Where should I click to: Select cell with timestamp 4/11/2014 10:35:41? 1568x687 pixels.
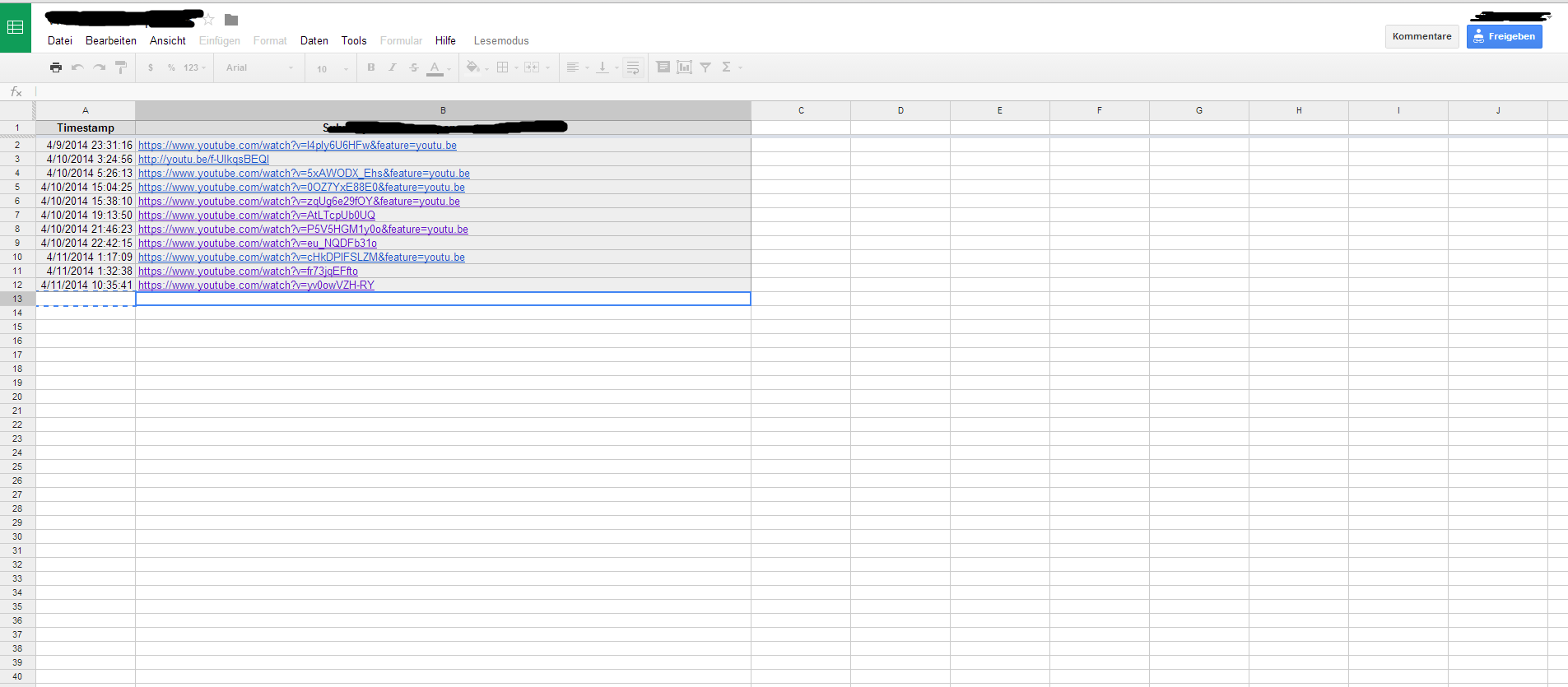point(86,285)
